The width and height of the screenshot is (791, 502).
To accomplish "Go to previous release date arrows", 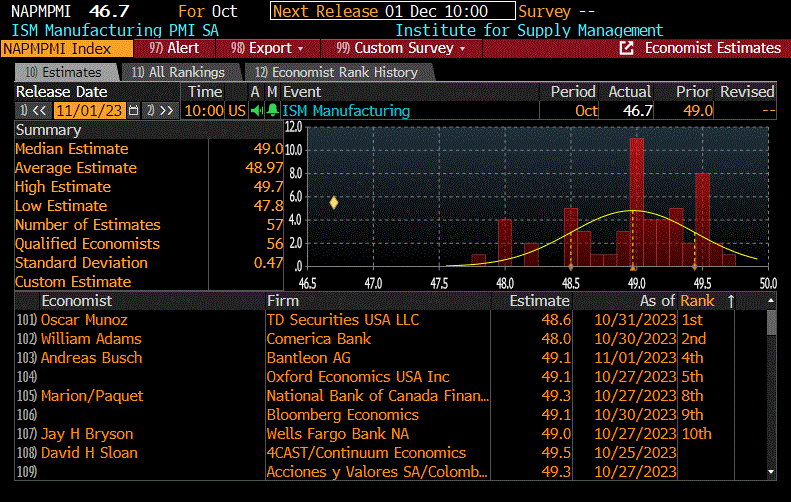I will (x=33, y=110).
